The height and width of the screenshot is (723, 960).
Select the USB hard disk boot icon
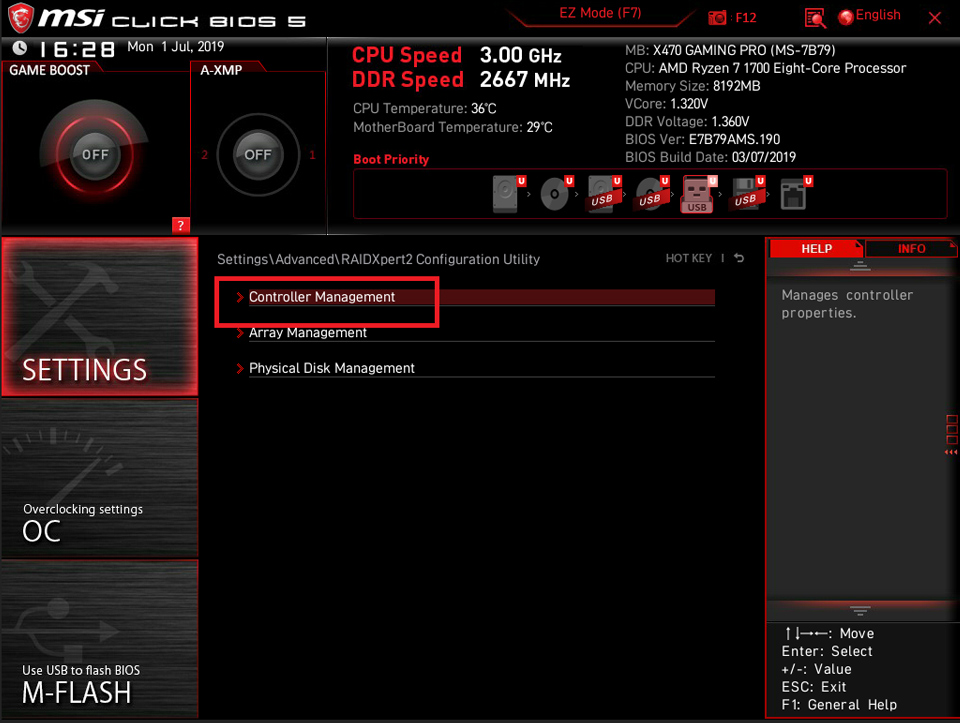(x=604, y=193)
